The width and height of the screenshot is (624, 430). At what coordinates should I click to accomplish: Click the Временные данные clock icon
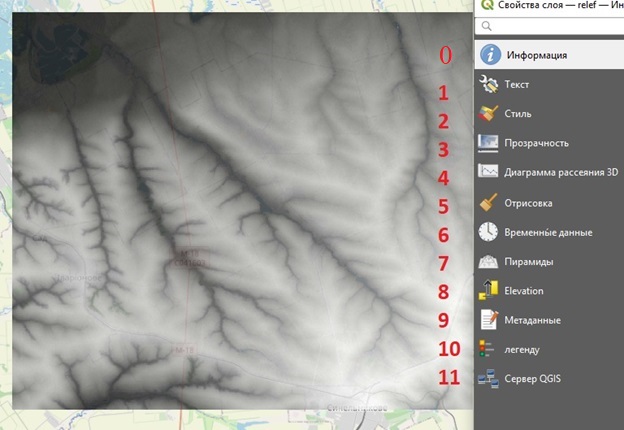click(x=488, y=232)
